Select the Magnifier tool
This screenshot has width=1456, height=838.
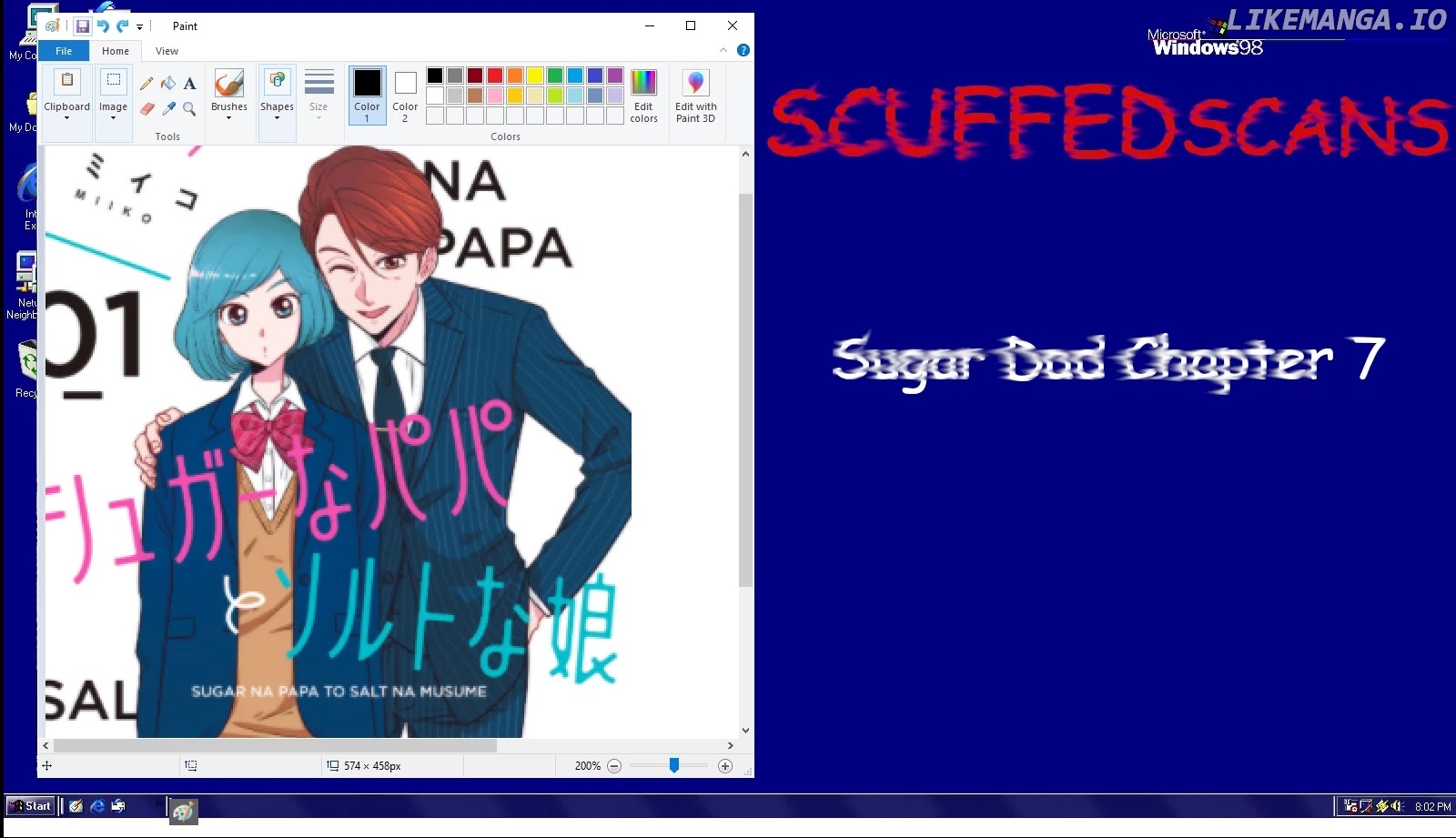(x=189, y=108)
